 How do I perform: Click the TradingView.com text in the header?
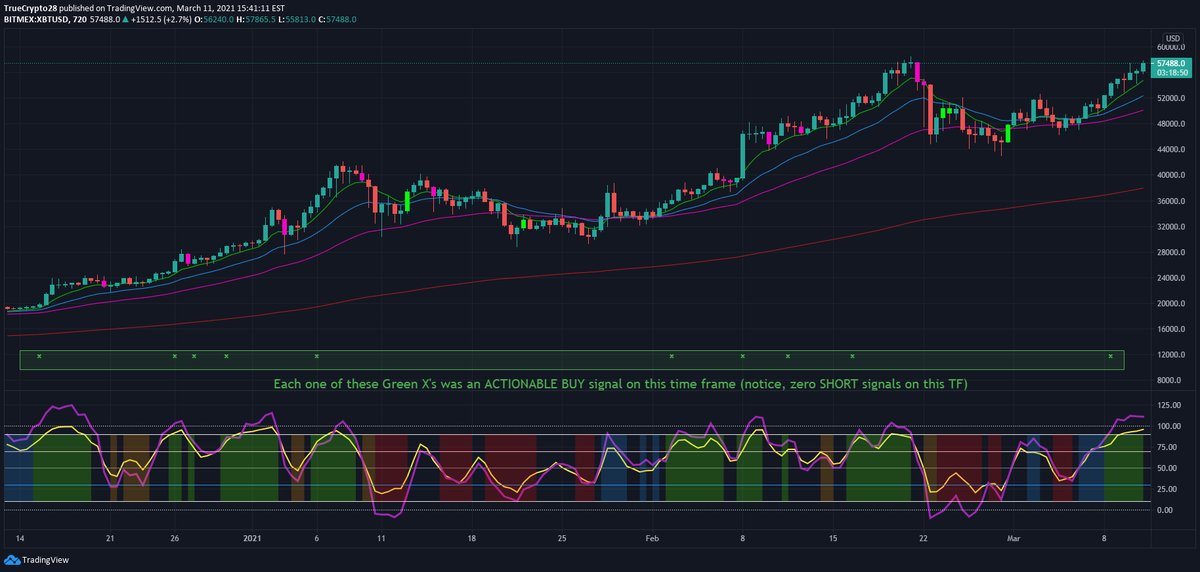tap(140, 7)
